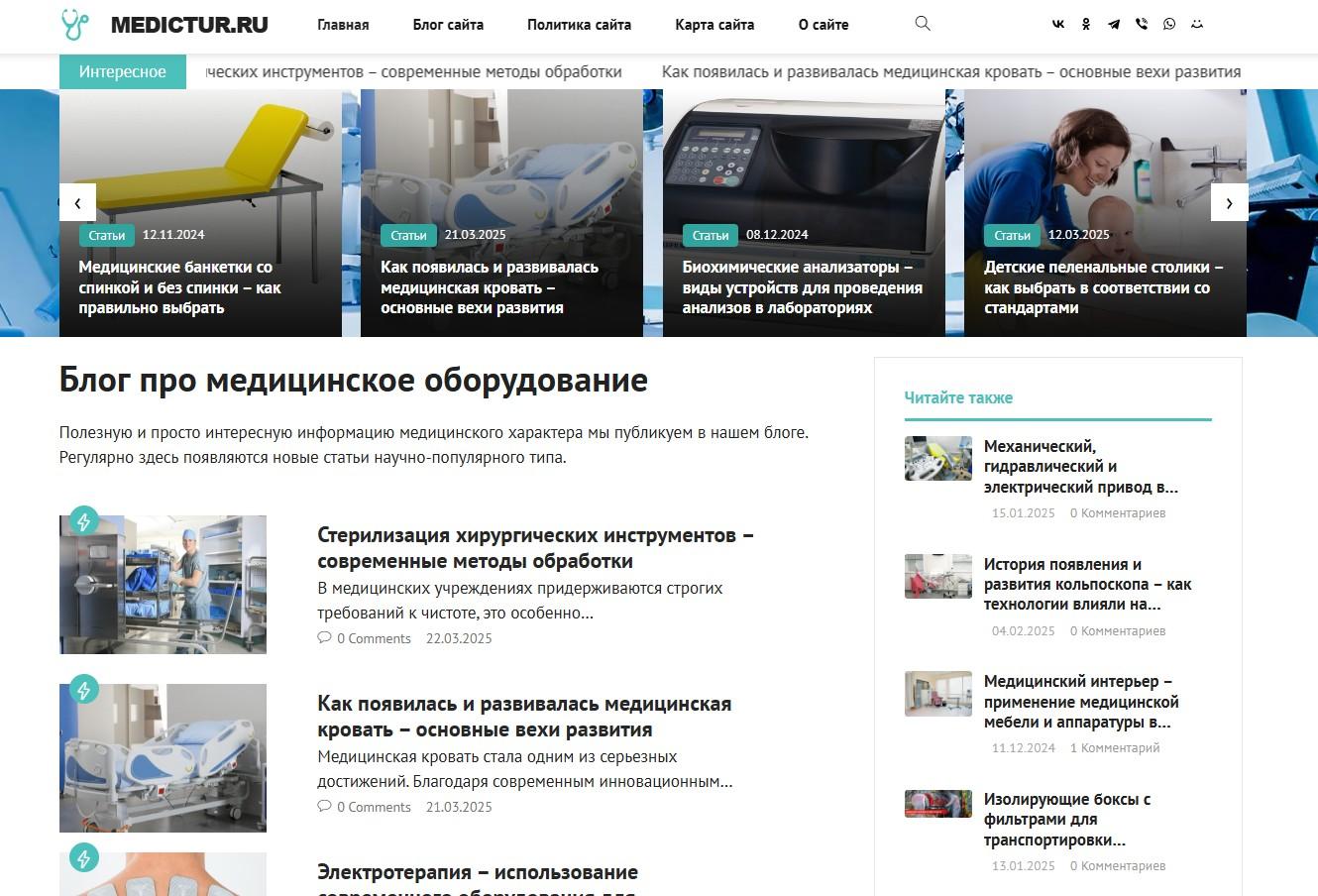Open sidebar link Механический, гидравлический и электрический привод
This screenshot has width=1318, height=896.
coord(1081,466)
